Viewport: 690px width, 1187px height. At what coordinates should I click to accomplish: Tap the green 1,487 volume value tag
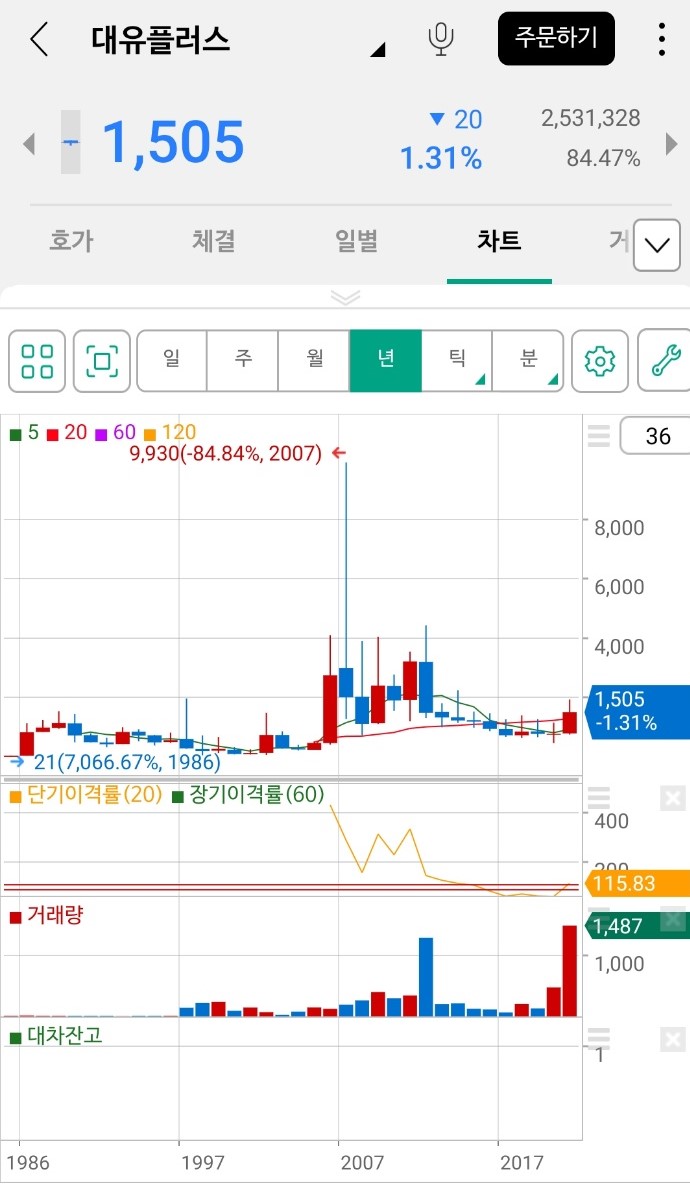638,926
